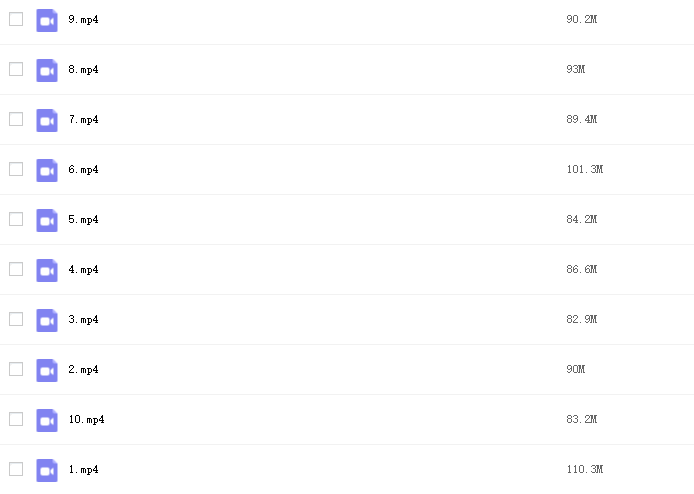Click the video icon for 5.mp4
Viewport: 694px width, 494px height.
[47, 220]
